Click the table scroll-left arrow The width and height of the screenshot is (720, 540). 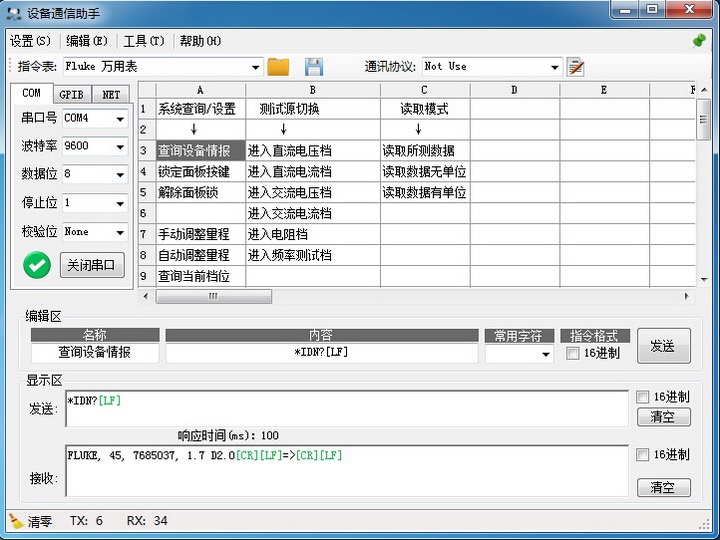point(146,296)
